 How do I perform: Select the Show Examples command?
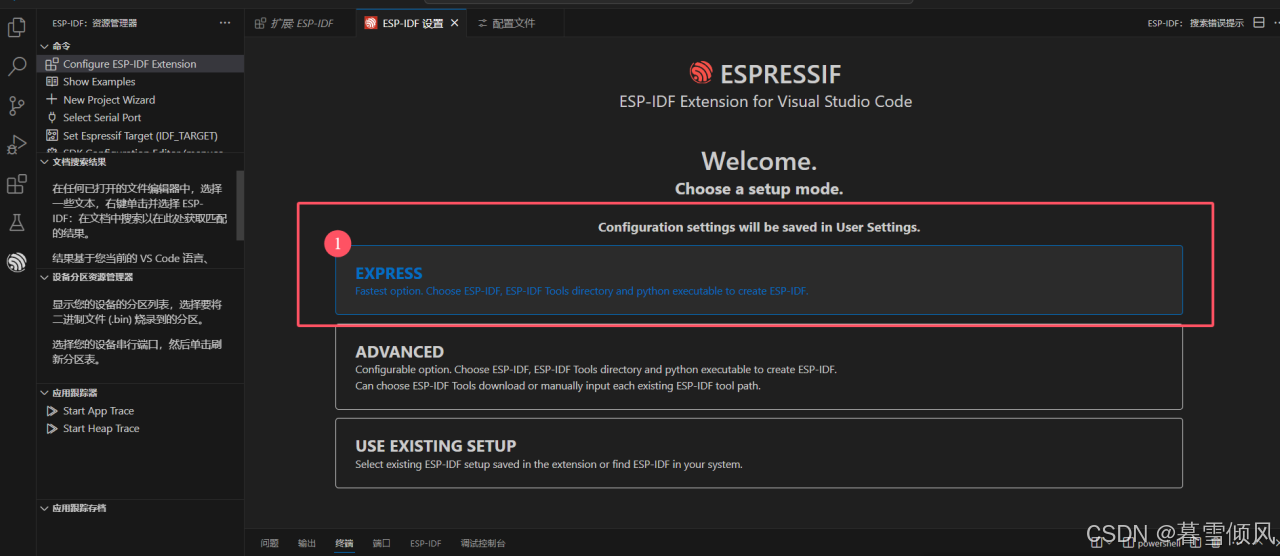point(140,82)
